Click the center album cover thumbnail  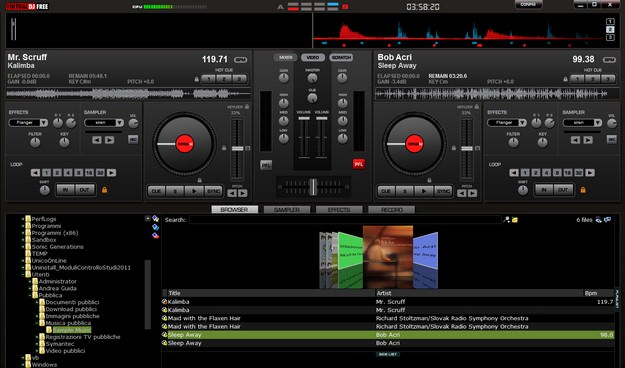tap(388, 257)
